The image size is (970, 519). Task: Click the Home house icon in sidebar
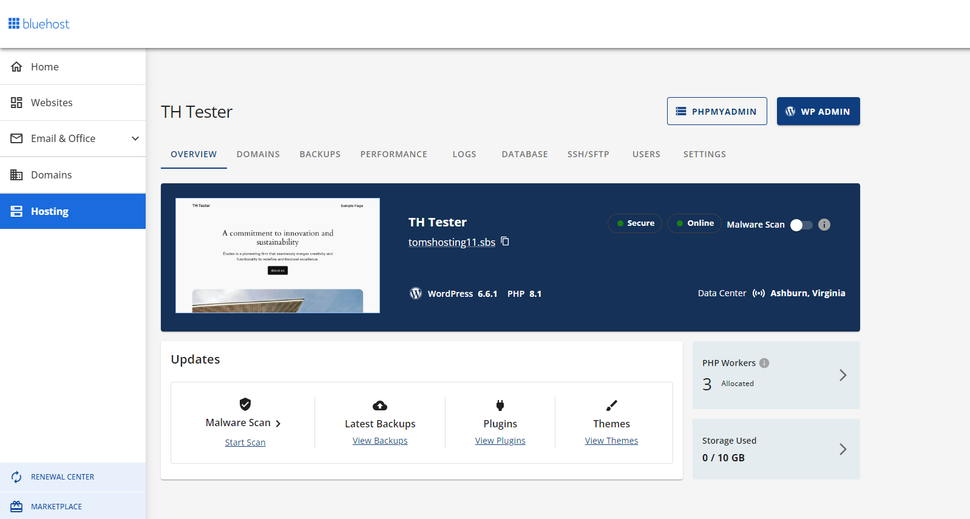17,66
